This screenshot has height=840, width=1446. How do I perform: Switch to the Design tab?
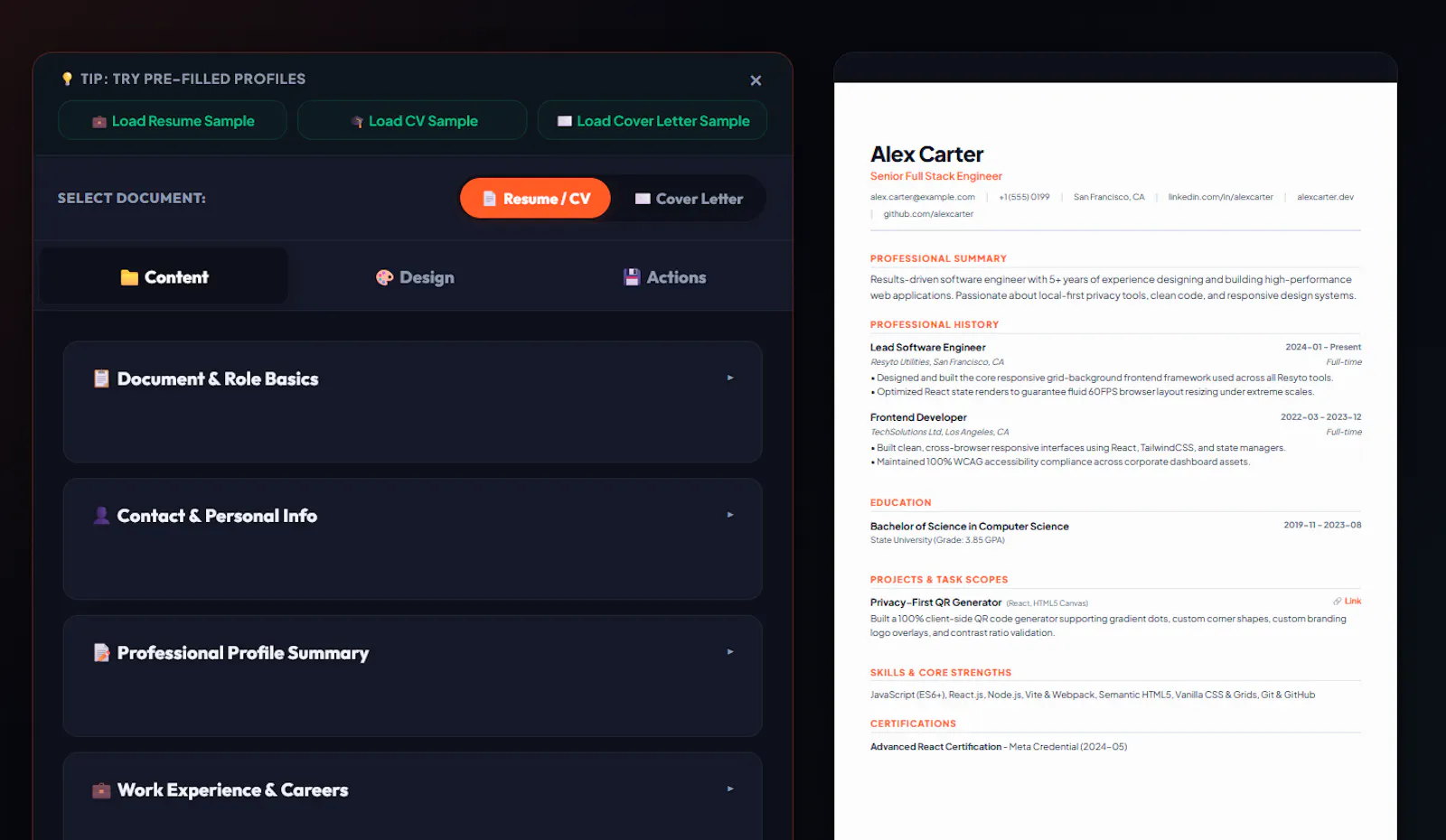click(415, 277)
